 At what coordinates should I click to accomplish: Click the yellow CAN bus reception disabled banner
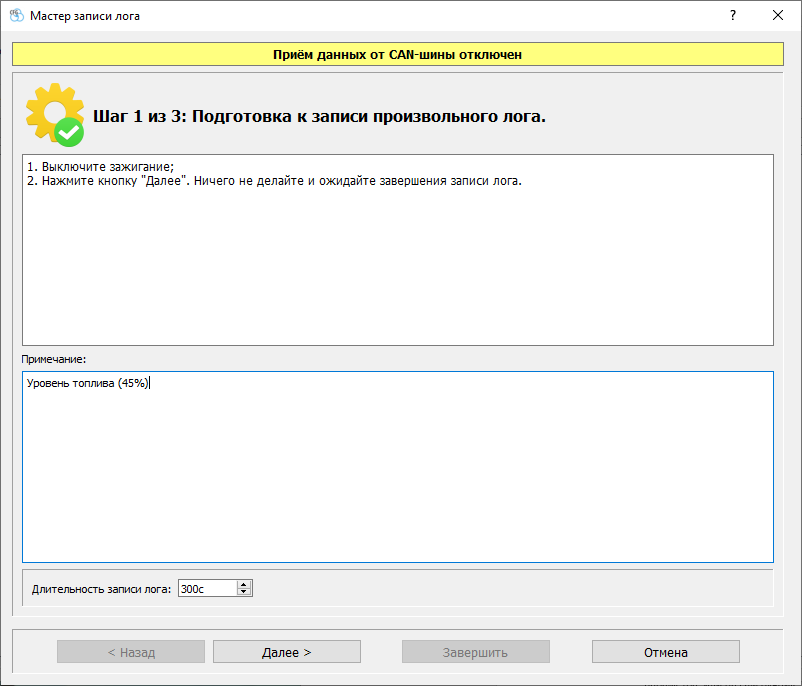click(397, 54)
